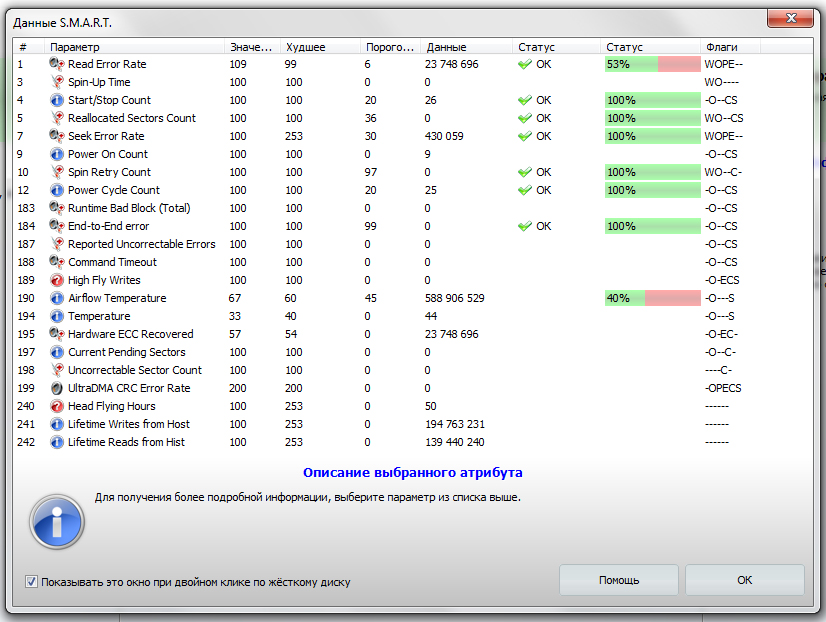Click the Power On Count info icon
The width and height of the screenshot is (826, 622).
pyautogui.click(x=57, y=154)
